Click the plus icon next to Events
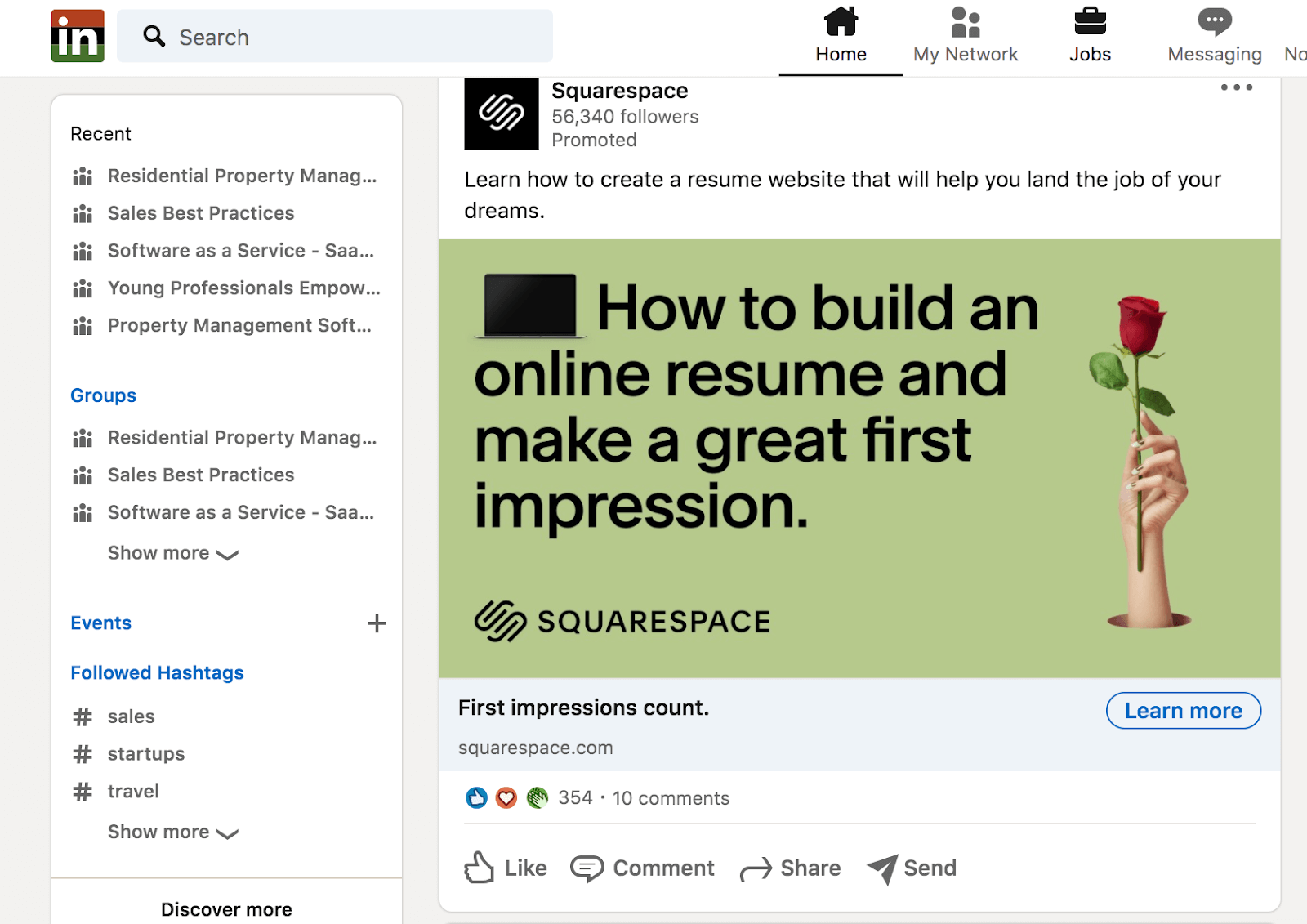The image size is (1307, 924). [x=377, y=623]
